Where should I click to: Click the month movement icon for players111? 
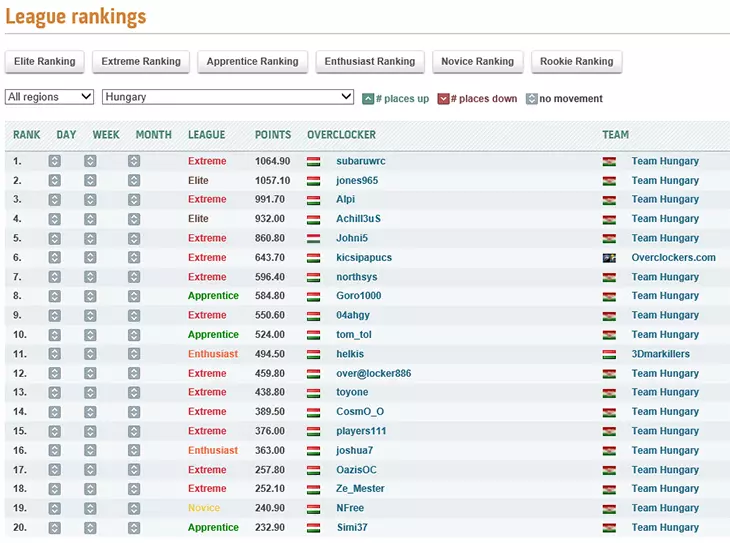(134, 431)
